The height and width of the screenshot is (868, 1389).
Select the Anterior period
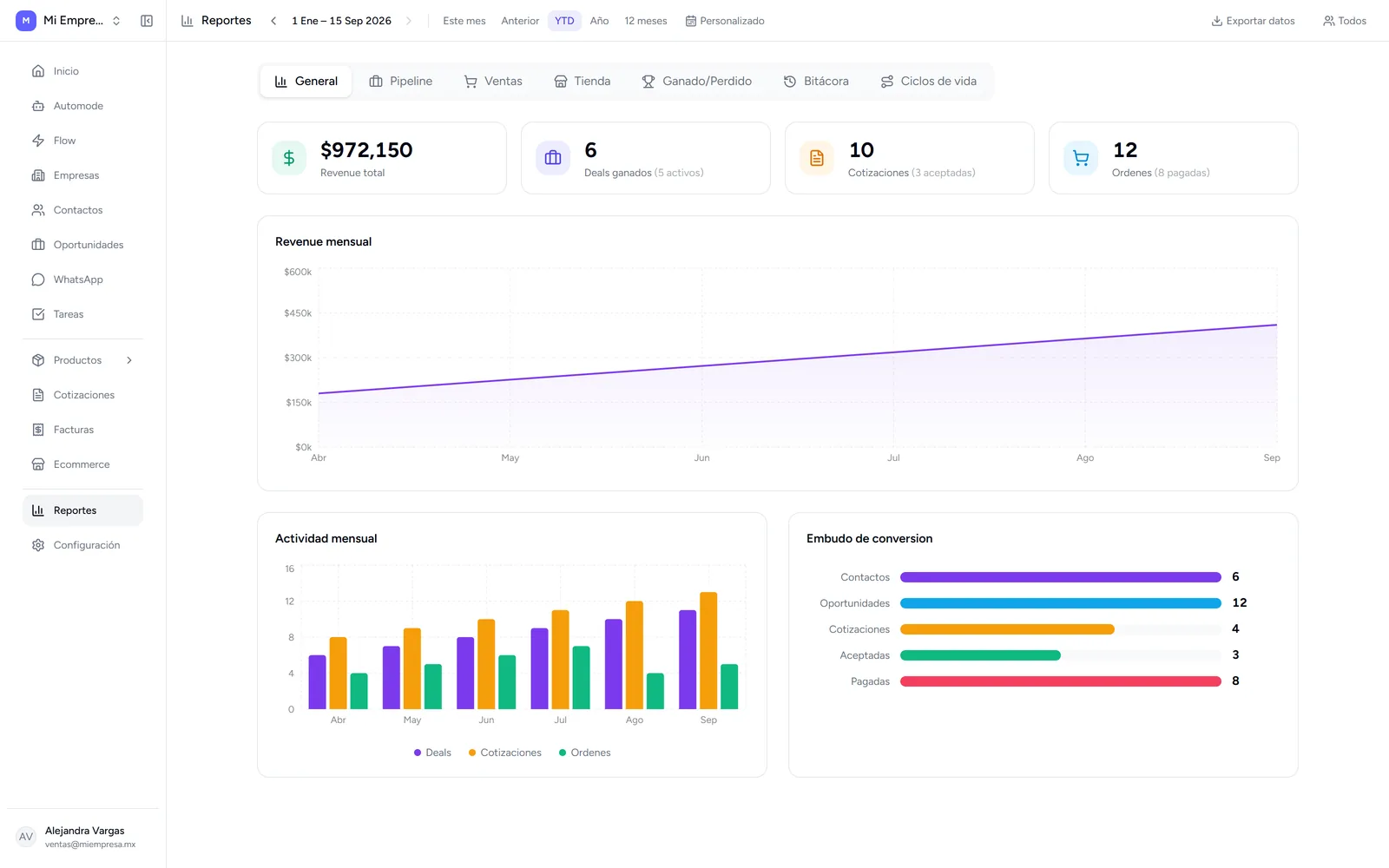[520, 21]
